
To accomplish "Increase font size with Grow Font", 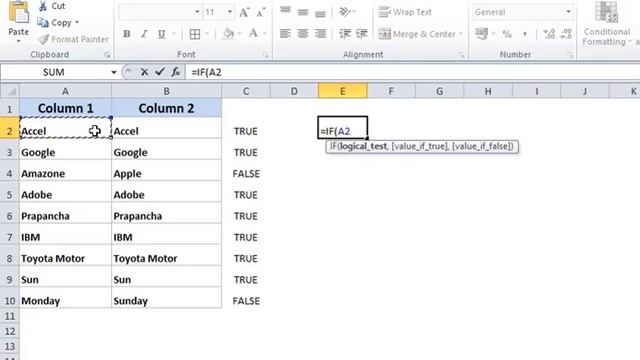I will (x=244, y=12).
